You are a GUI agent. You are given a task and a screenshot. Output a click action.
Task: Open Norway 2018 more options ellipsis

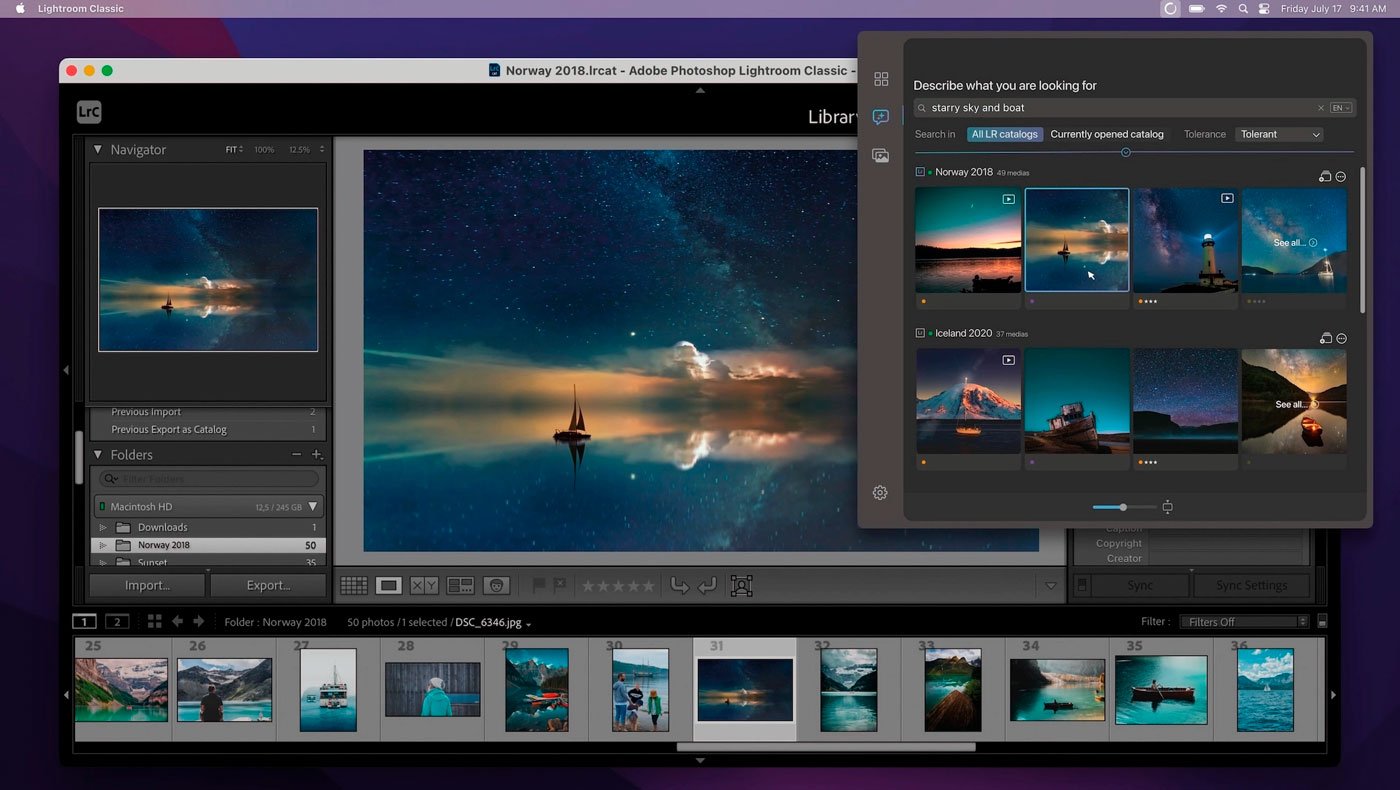(x=1341, y=177)
